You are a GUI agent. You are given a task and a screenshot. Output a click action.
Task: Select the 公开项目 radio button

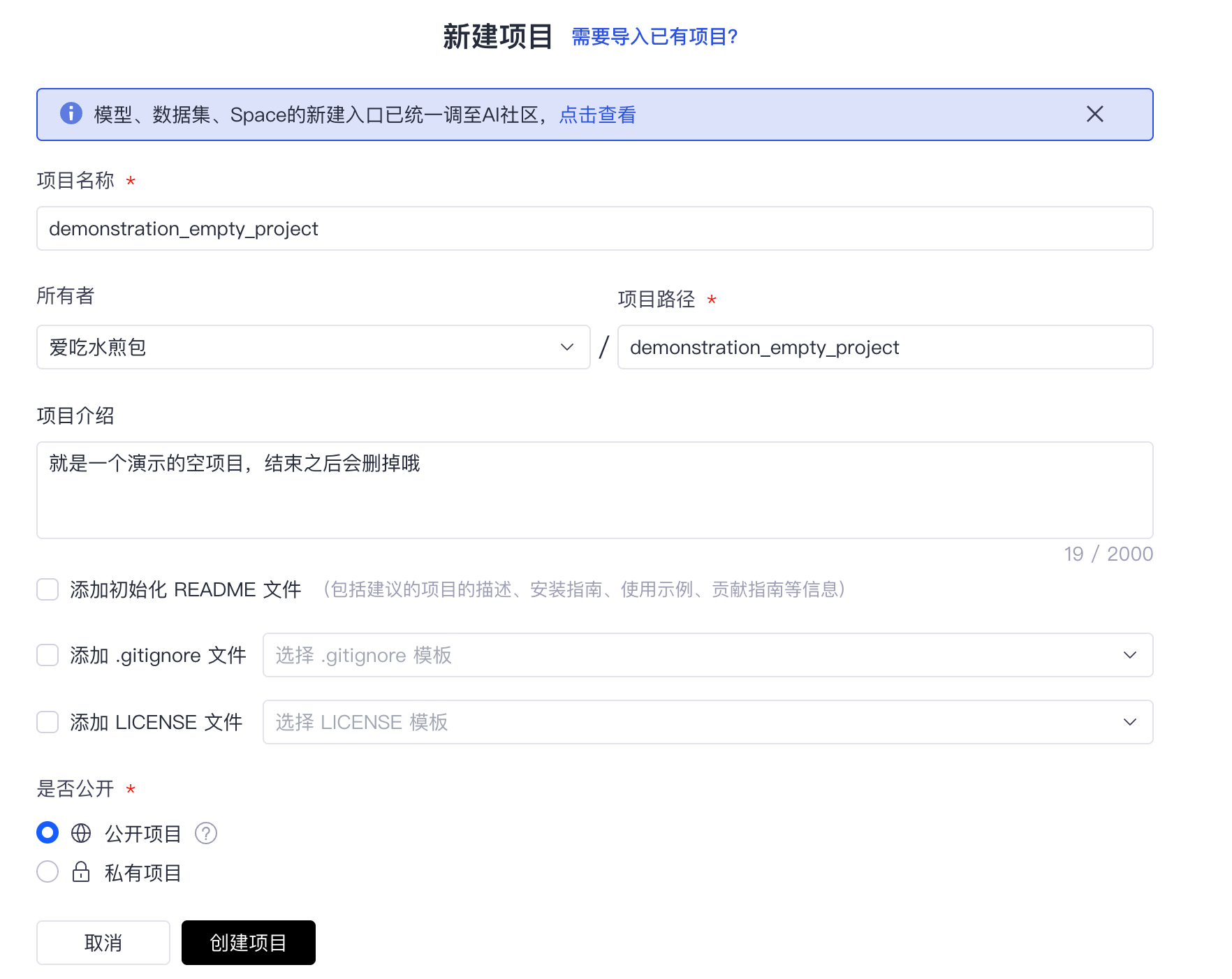click(x=47, y=832)
